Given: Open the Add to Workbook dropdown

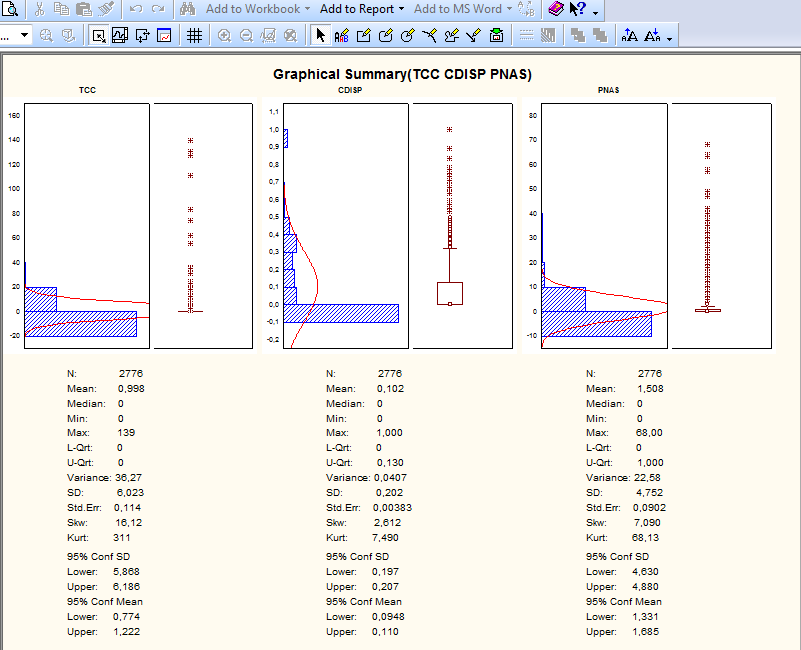Looking at the screenshot, I should click(257, 9).
